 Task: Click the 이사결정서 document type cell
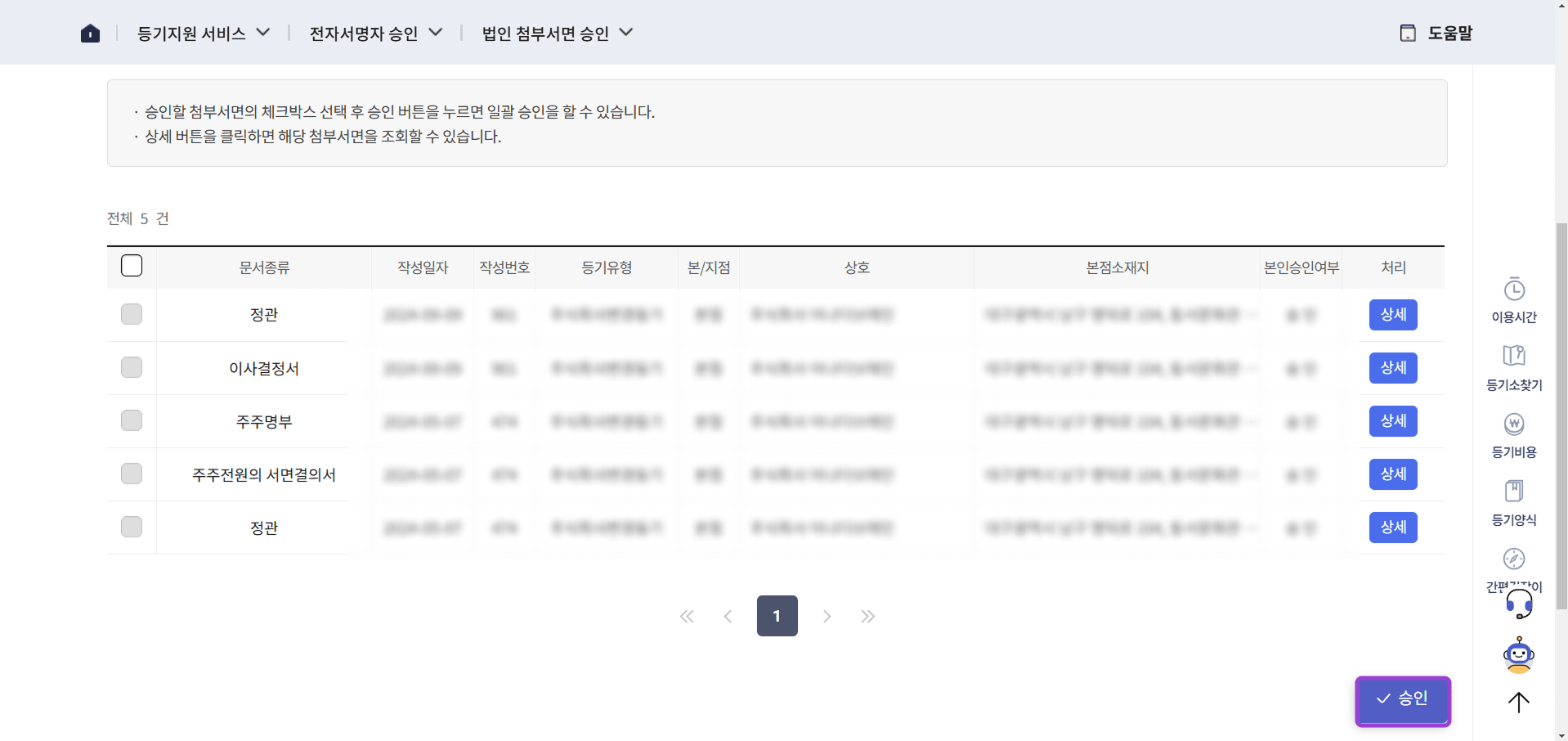[x=264, y=368]
